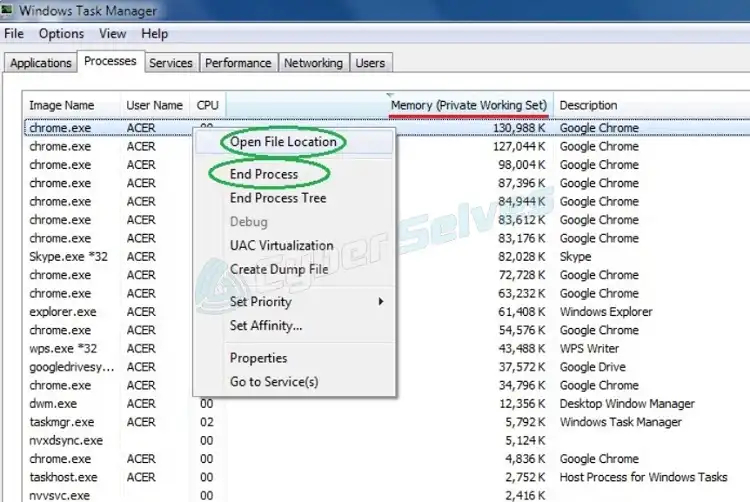Click the 12,356 K memory value
Image resolution: width=750 pixels, height=502 pixels.
[x=522, y=404]
